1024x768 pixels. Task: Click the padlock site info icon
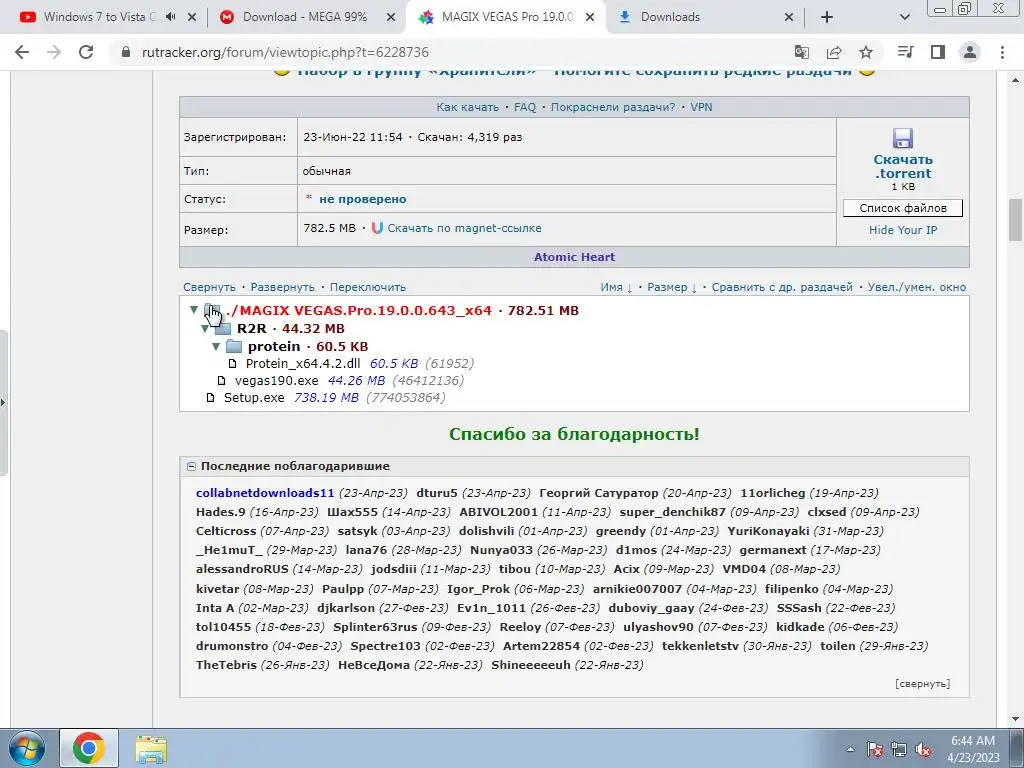pyautogui.click(x=126, y=52)
